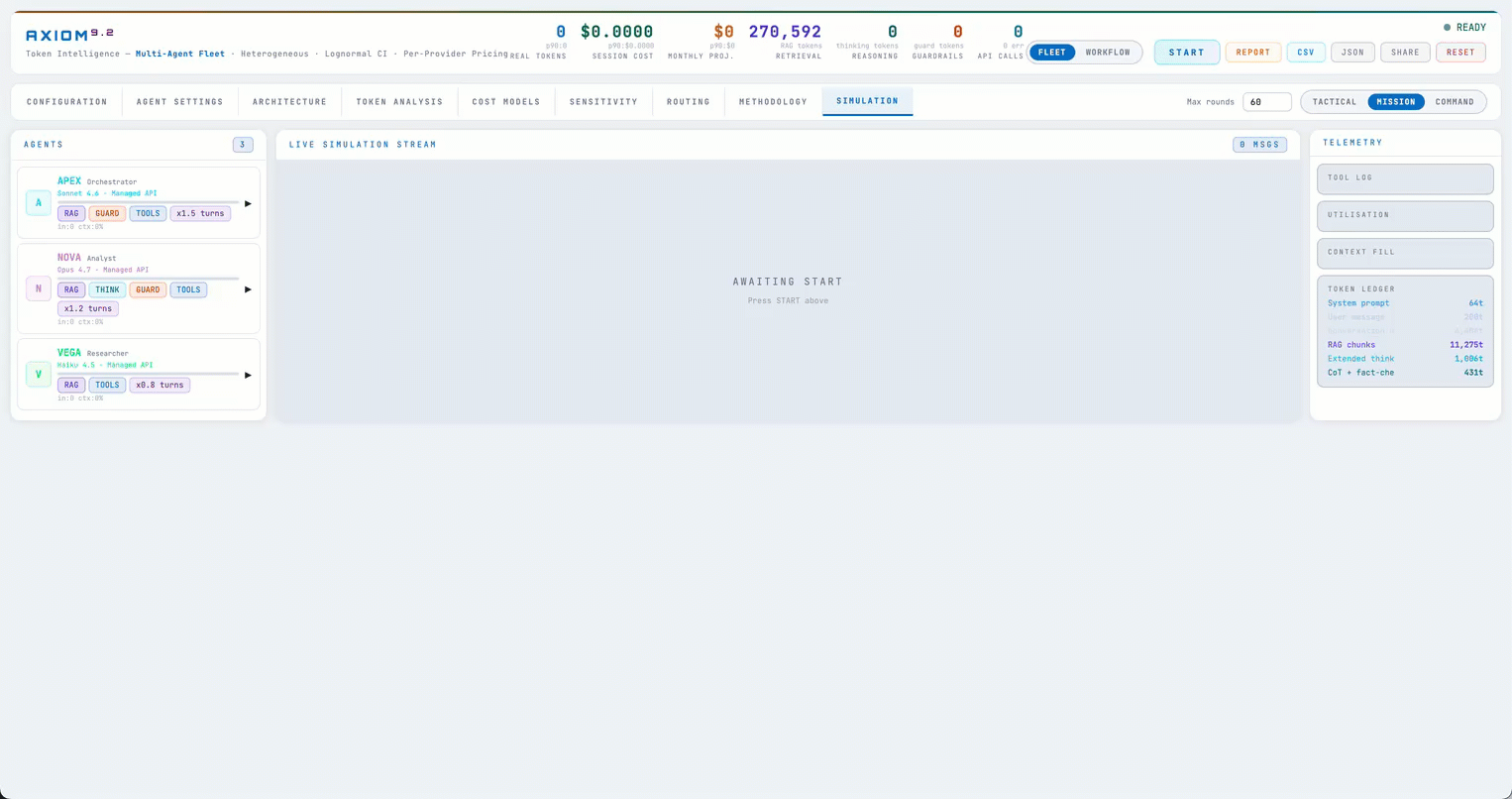Open the REPORT output
The height and width of the screenshot is (799, 1512).
[1253, 53]
